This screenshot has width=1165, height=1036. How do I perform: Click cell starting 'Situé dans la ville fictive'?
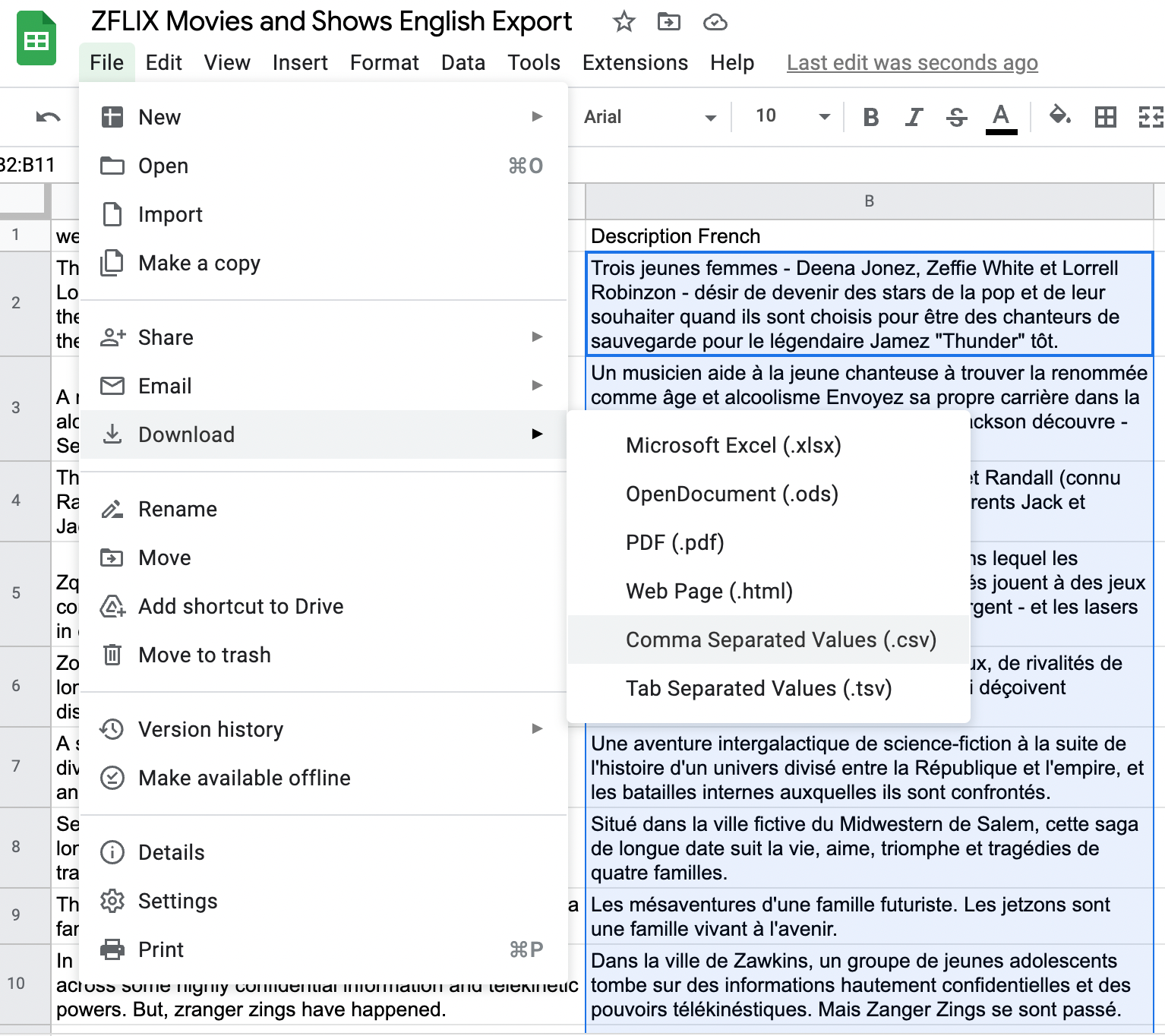870,848
